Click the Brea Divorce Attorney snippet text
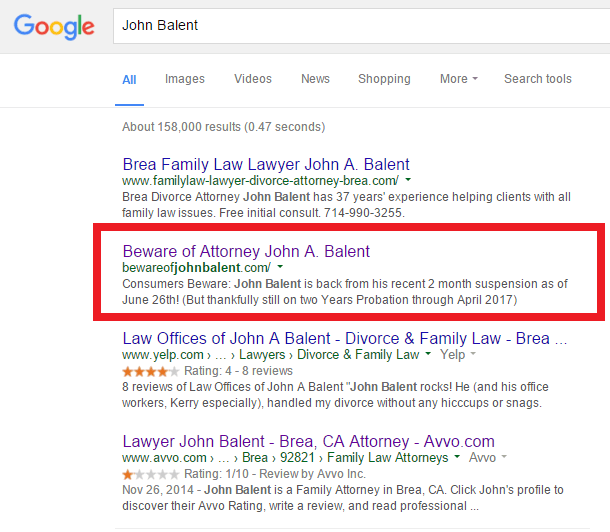 click(x=346, y=205)
